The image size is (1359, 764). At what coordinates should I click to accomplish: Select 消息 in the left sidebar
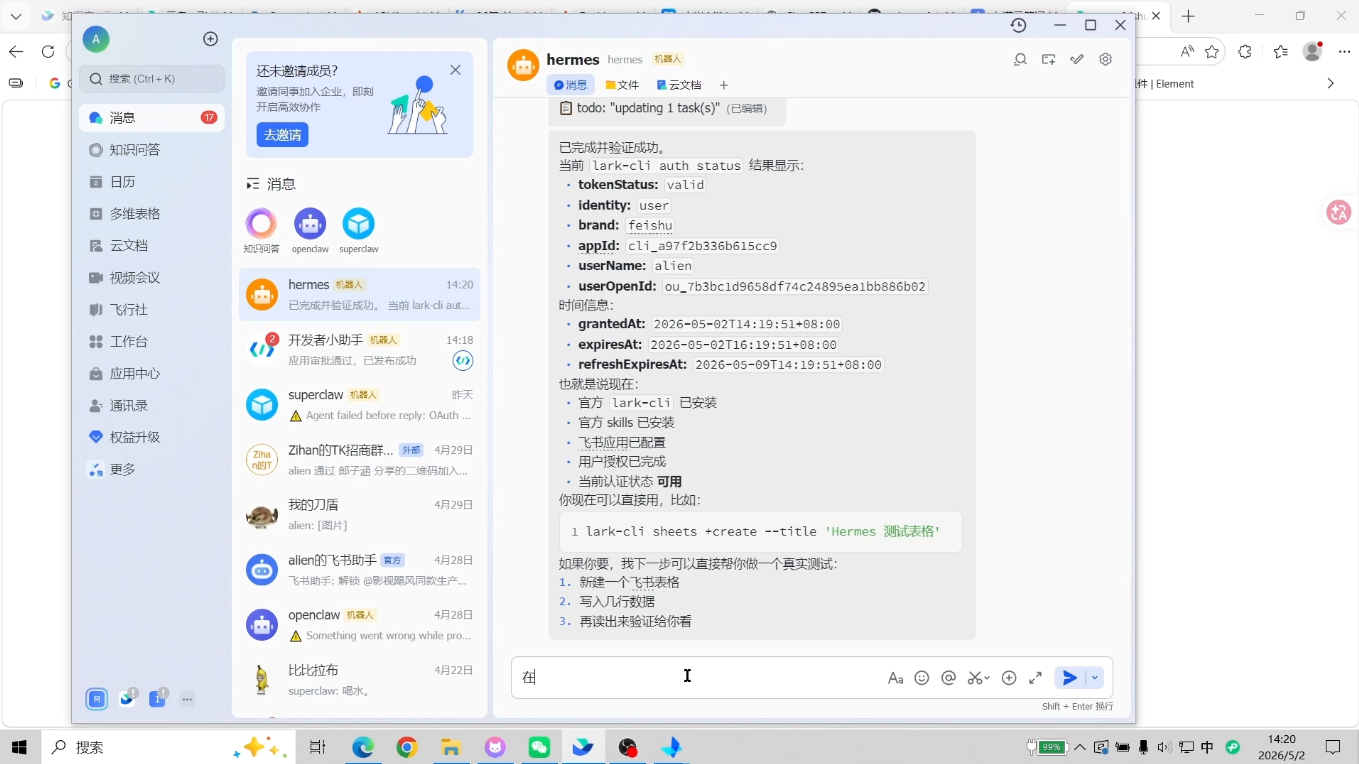152,118
